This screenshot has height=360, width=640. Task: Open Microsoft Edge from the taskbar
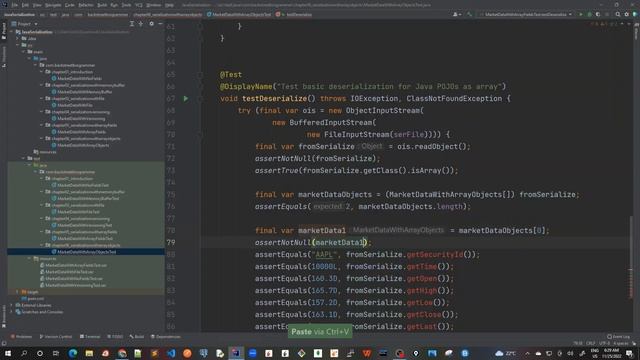pyautogui.click(x=73, y=353)
